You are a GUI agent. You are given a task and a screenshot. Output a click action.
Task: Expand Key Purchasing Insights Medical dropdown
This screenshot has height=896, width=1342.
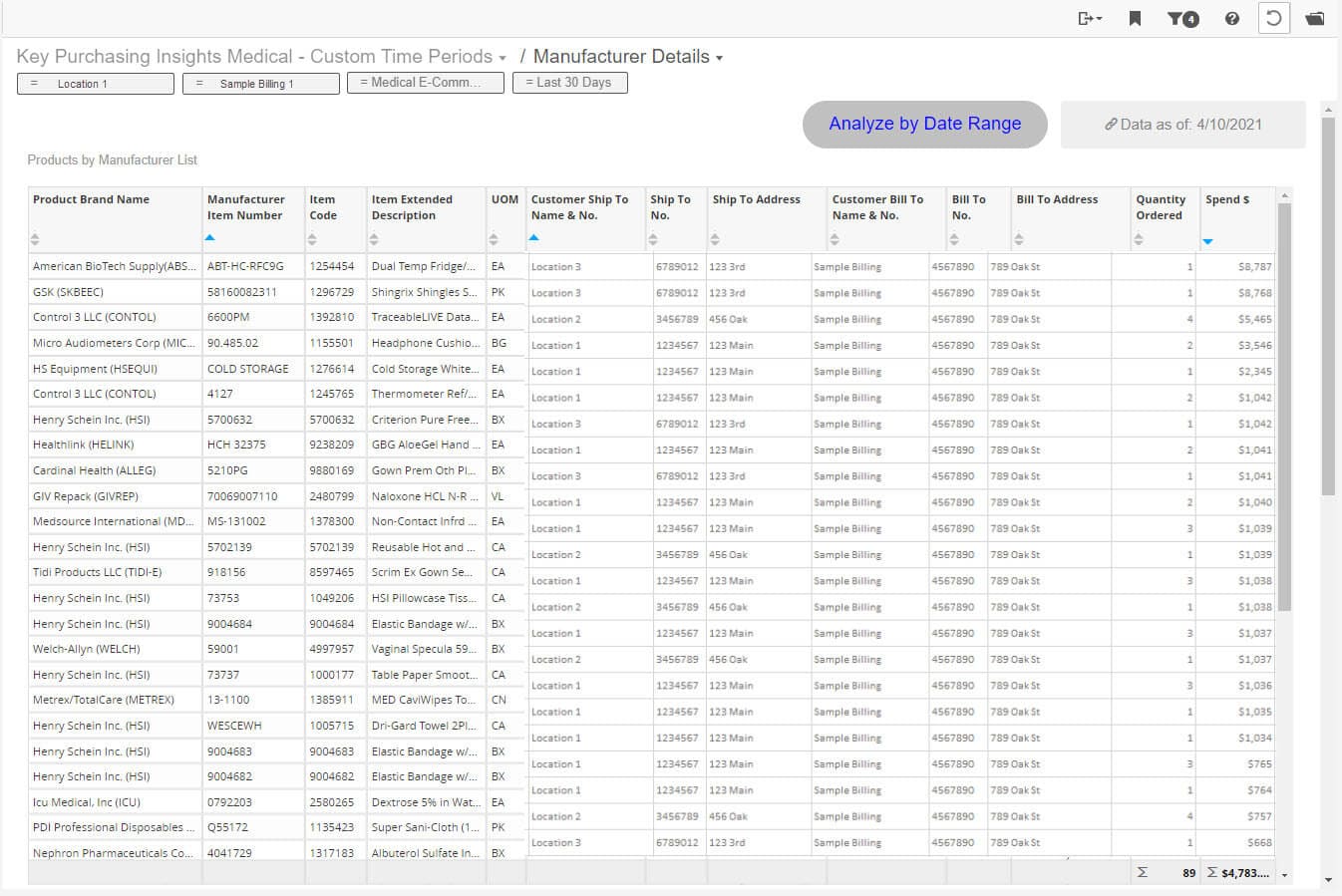pyautogui.click(x=503, y=58)
